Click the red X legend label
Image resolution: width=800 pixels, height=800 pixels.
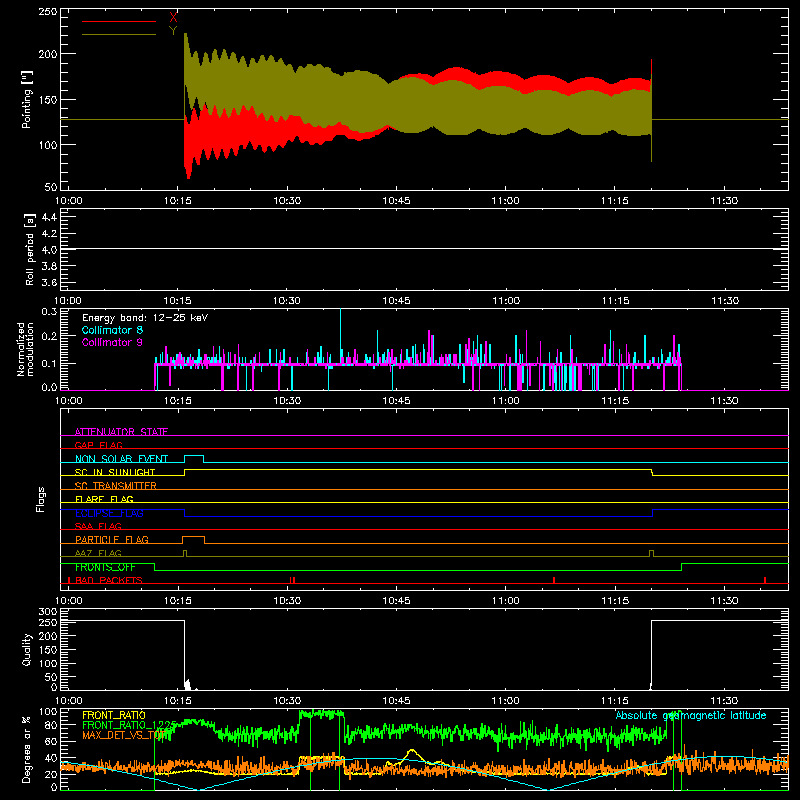coord(173,18)
